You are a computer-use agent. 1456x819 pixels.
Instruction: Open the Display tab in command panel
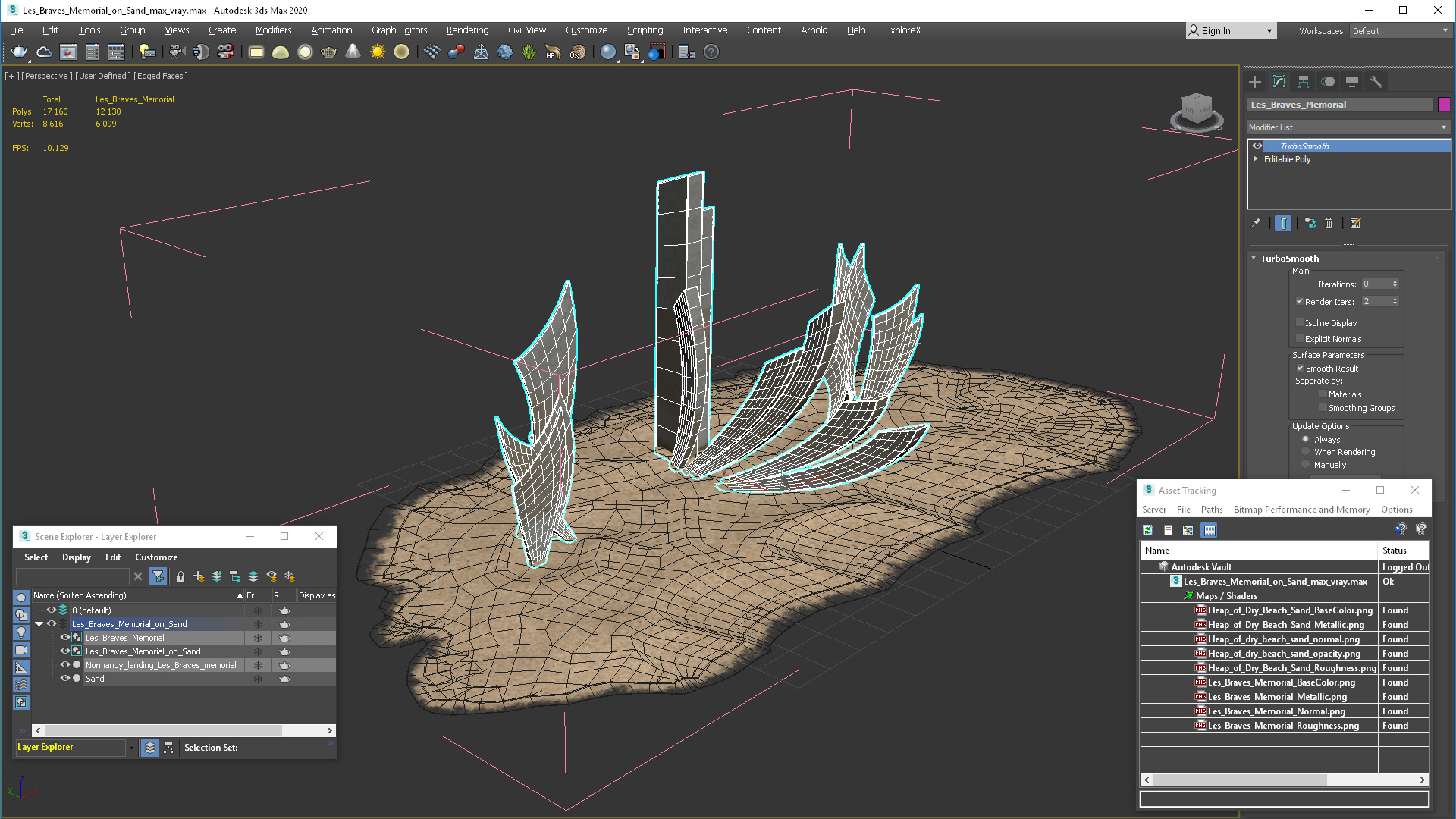(x=1352, y=82)
